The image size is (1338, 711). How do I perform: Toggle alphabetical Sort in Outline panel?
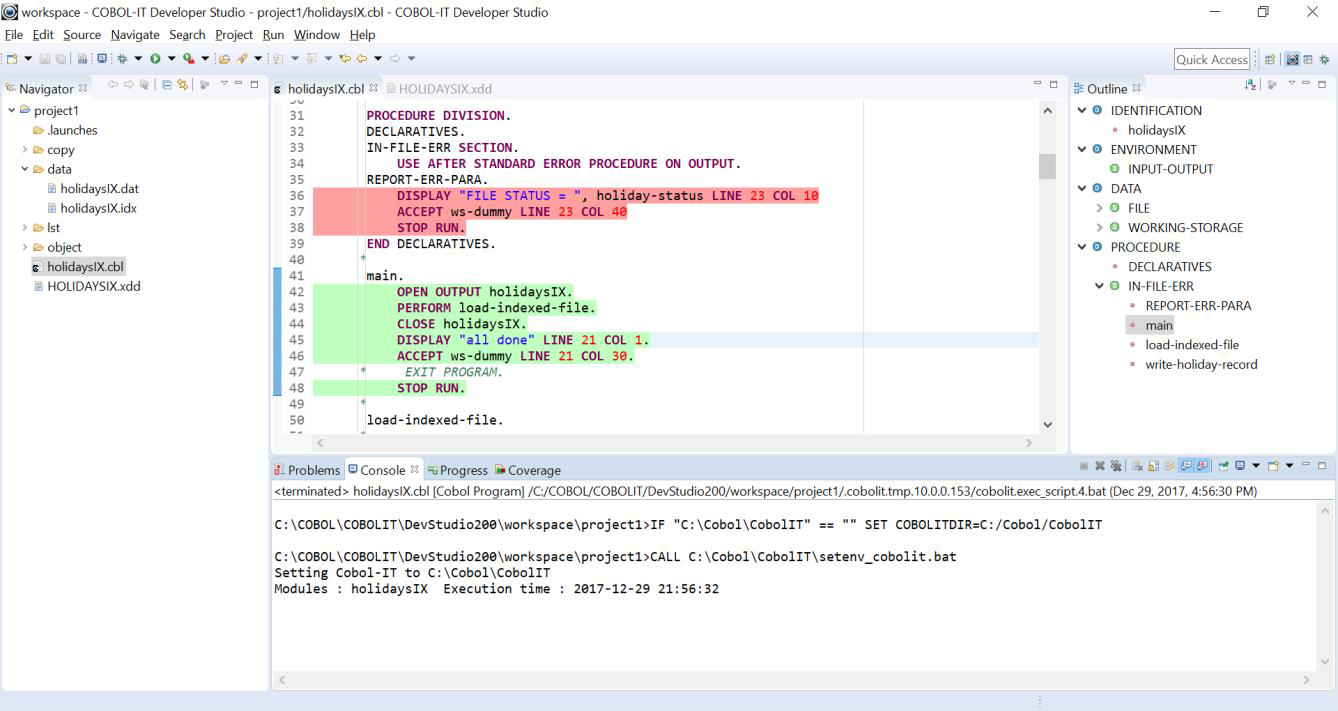[1251, 86]
